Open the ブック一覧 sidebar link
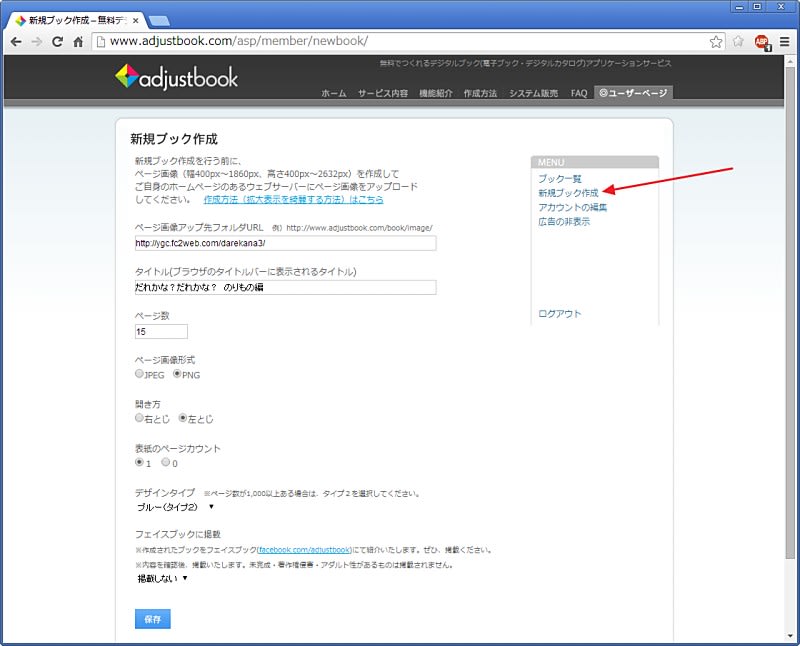This screenshot has width=800, height=646. [x=559, y=178]
